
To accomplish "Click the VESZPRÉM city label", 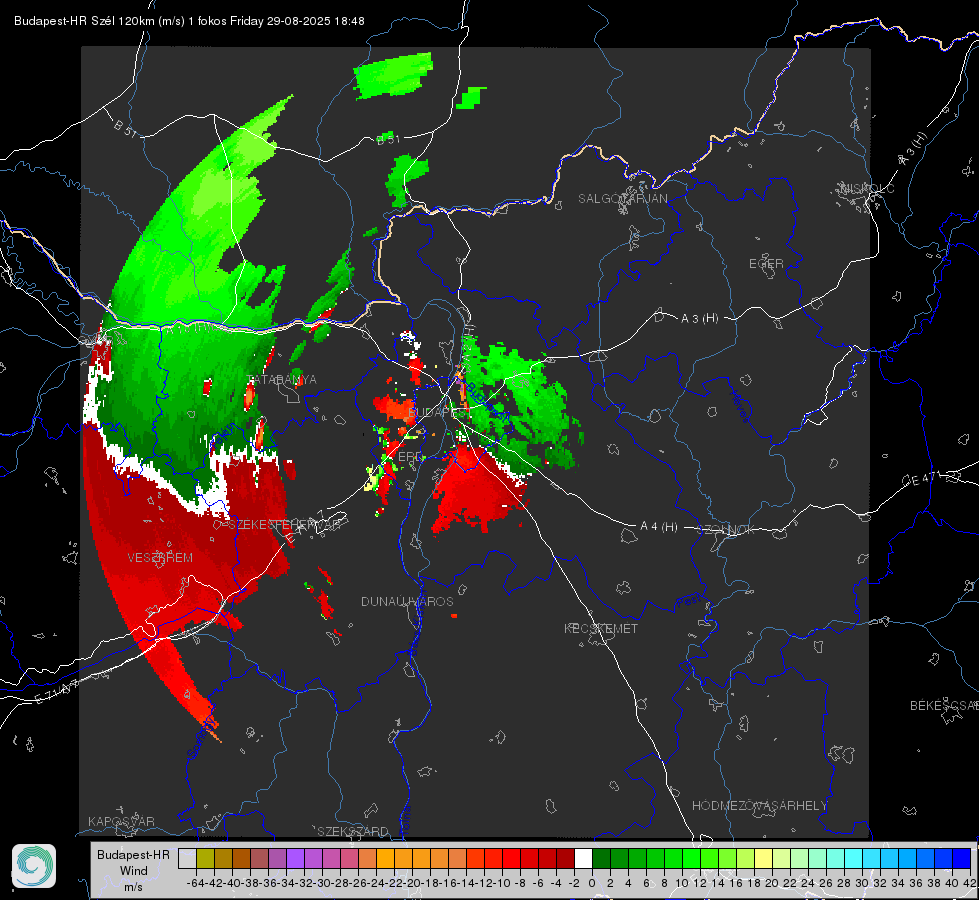I will click(x=160, y=557).
